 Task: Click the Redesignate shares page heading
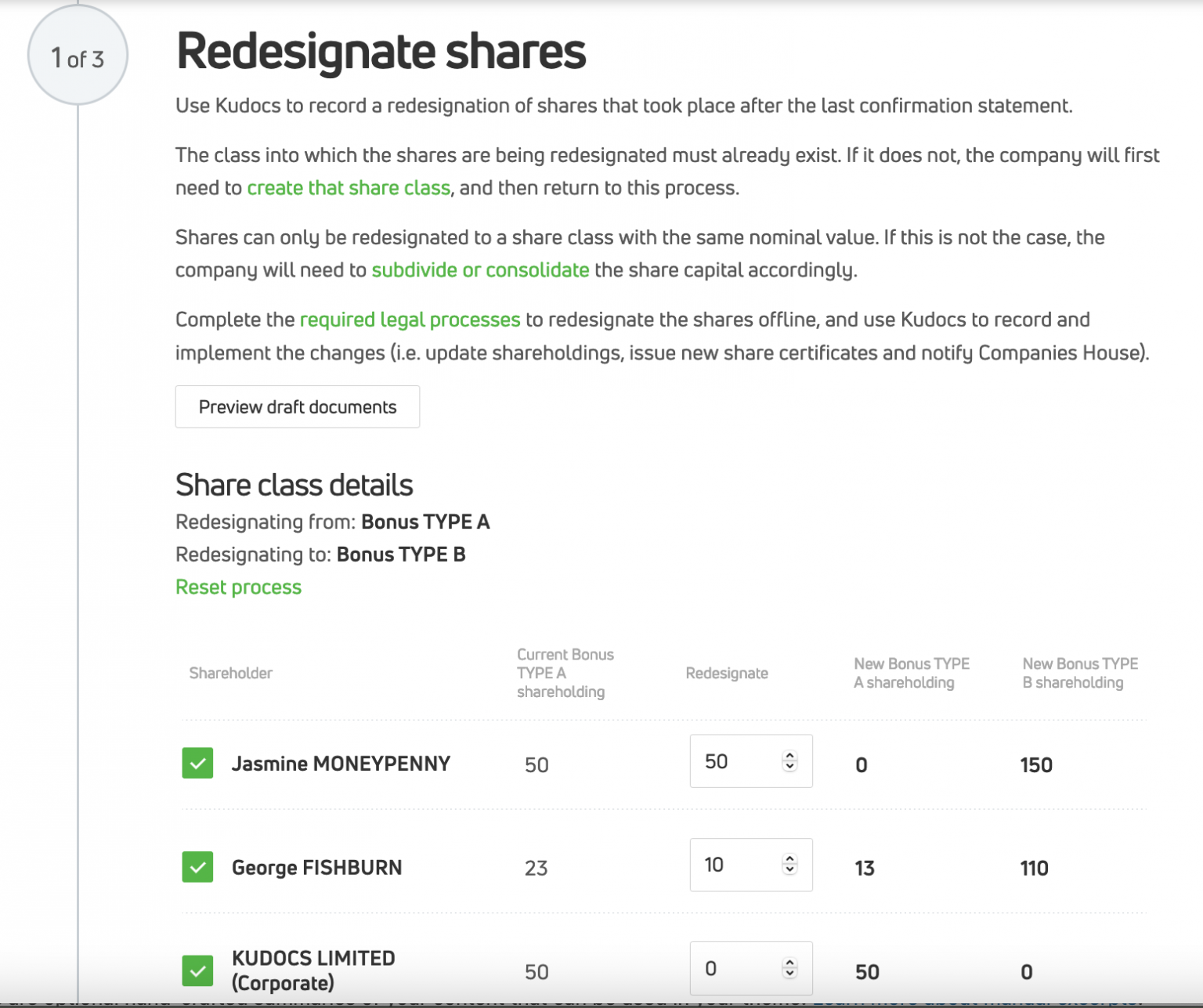tap(381, 52)
